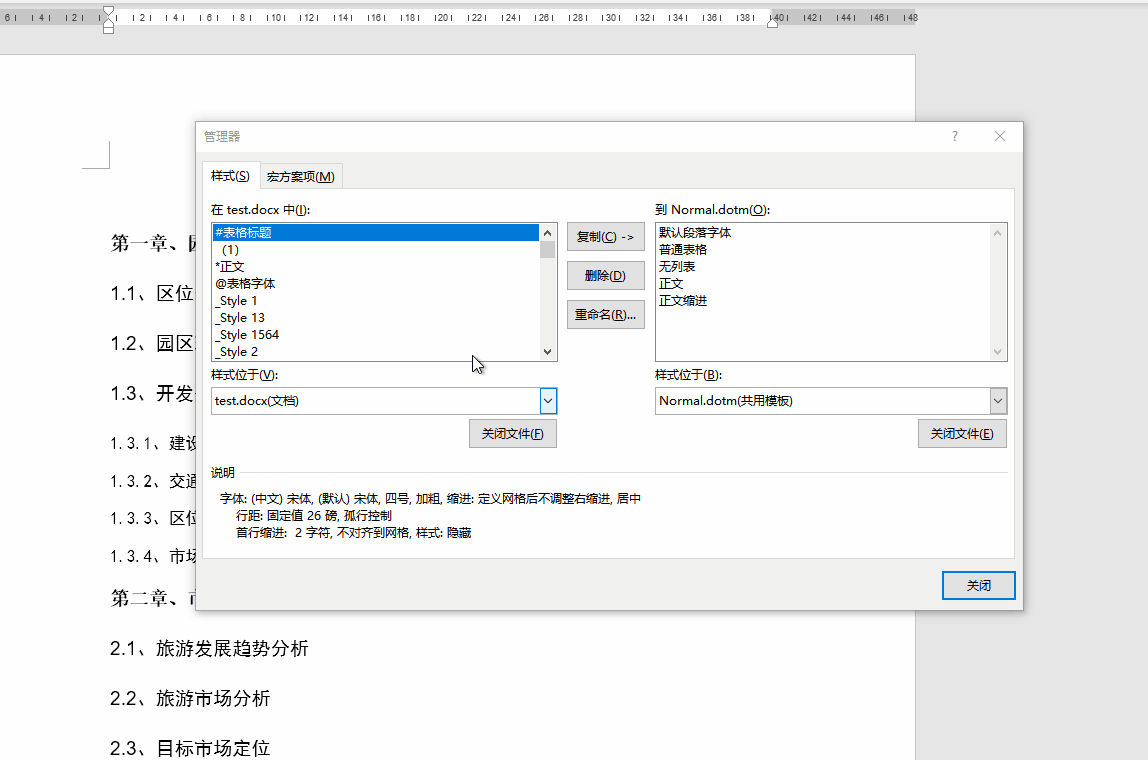Select the 样式 tab
The image size is (1148, 760).
pyautogui.click(x=231, y=175)
